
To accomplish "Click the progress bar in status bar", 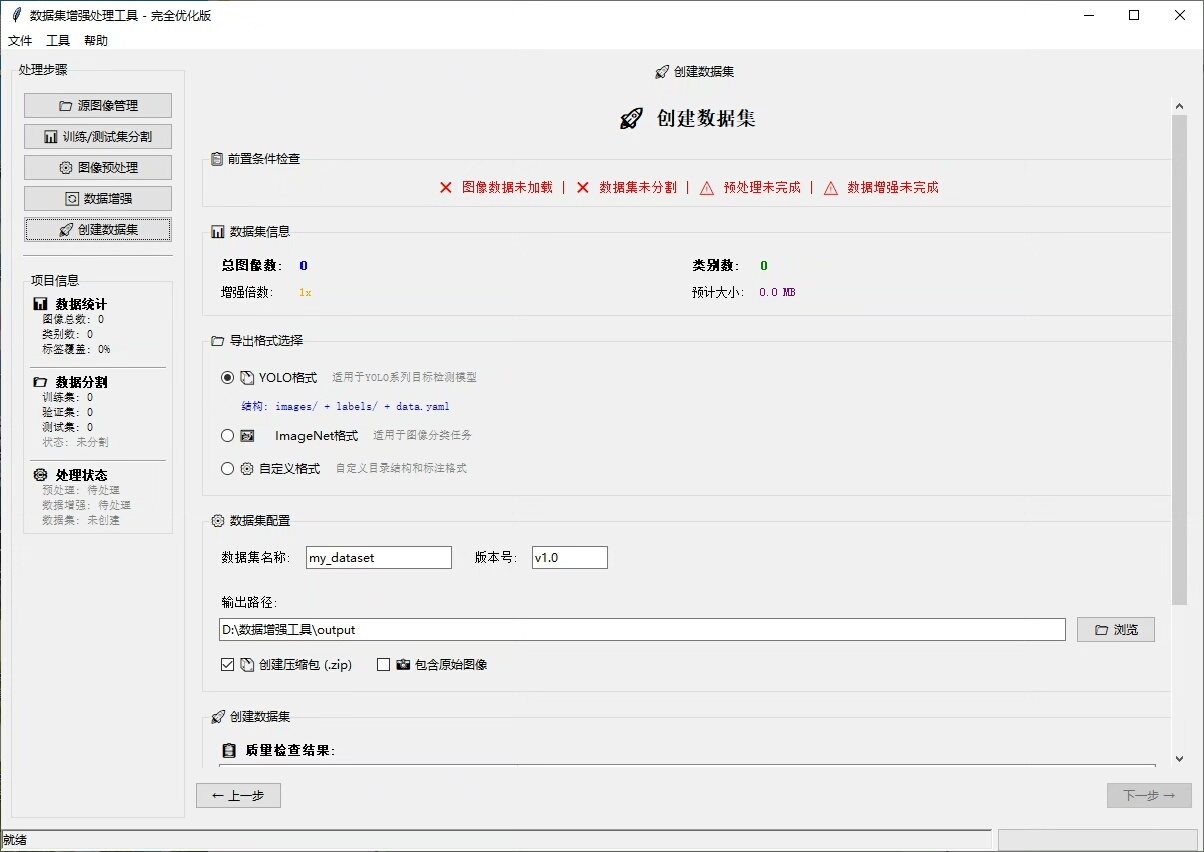I will click(x=1099, y=840).
